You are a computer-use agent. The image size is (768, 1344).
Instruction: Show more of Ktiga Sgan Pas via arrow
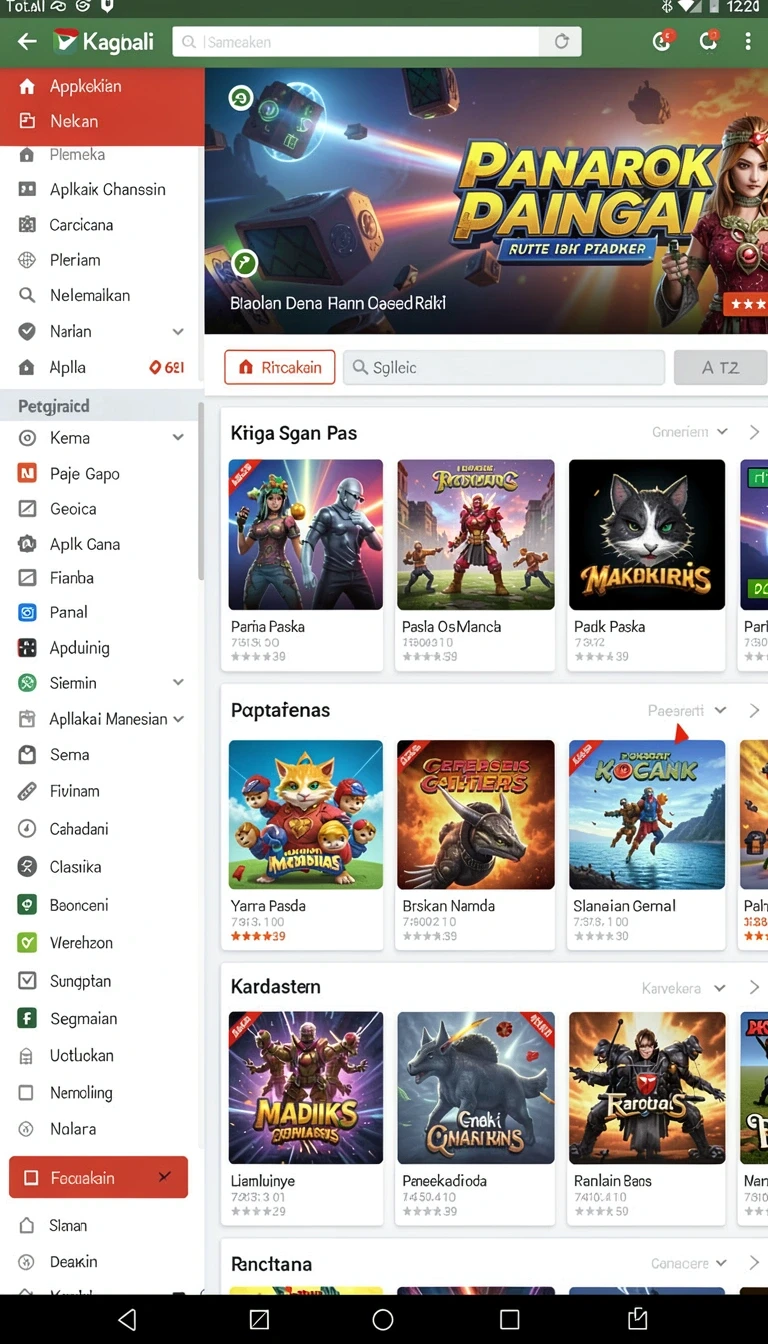point(754,432)
